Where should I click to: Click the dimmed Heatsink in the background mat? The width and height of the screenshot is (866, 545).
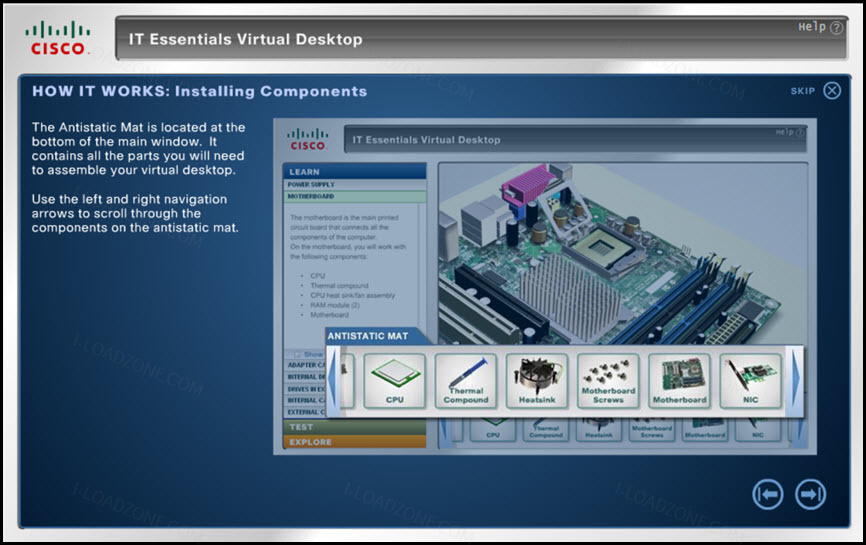tap(599, 430)
